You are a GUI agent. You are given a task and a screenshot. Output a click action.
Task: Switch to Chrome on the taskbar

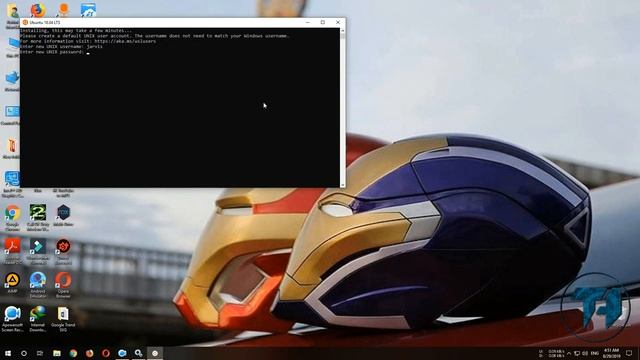73,353
